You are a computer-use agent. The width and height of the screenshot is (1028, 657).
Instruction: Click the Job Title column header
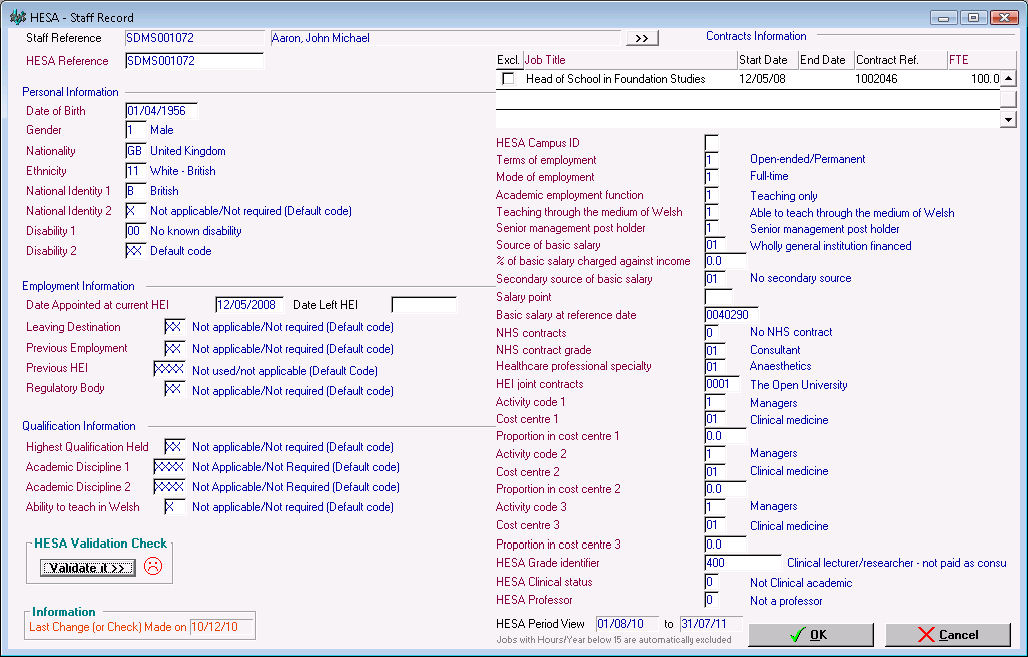click(x=631, y=60)
